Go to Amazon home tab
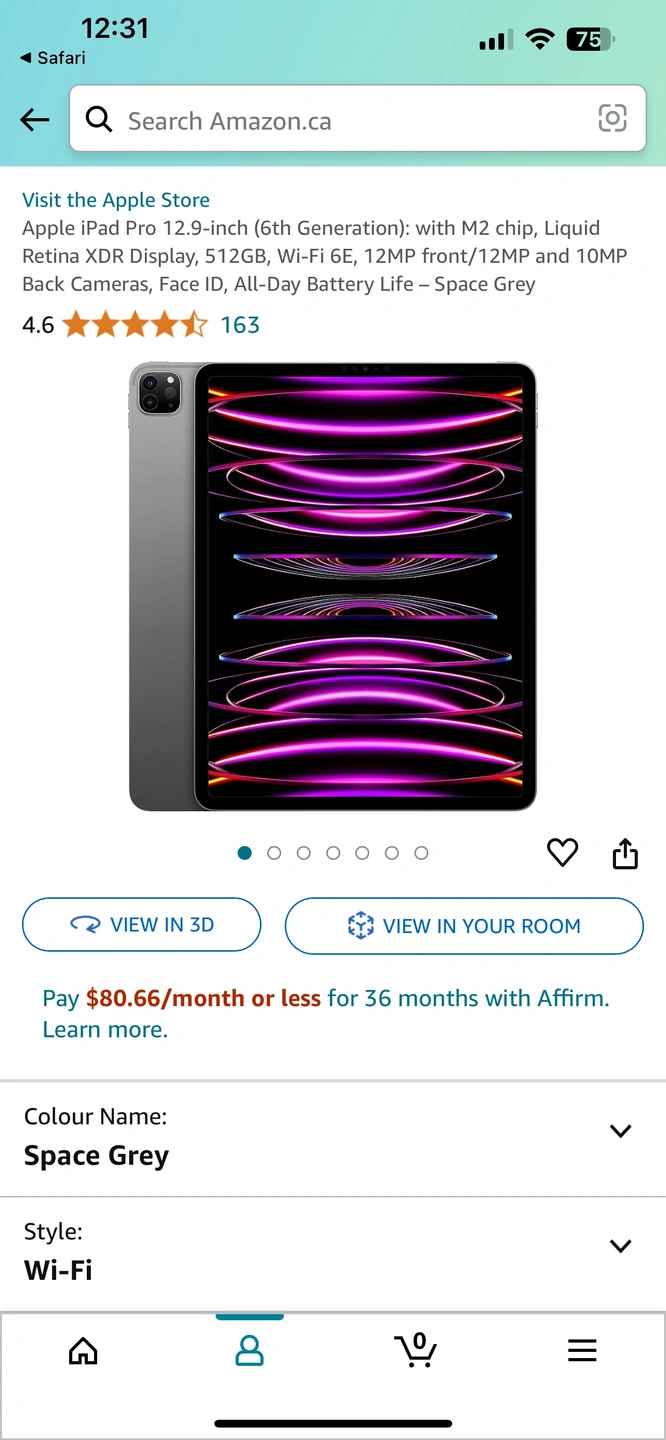Screen dimensions: 666x1440 click(x=83, y=1351)
